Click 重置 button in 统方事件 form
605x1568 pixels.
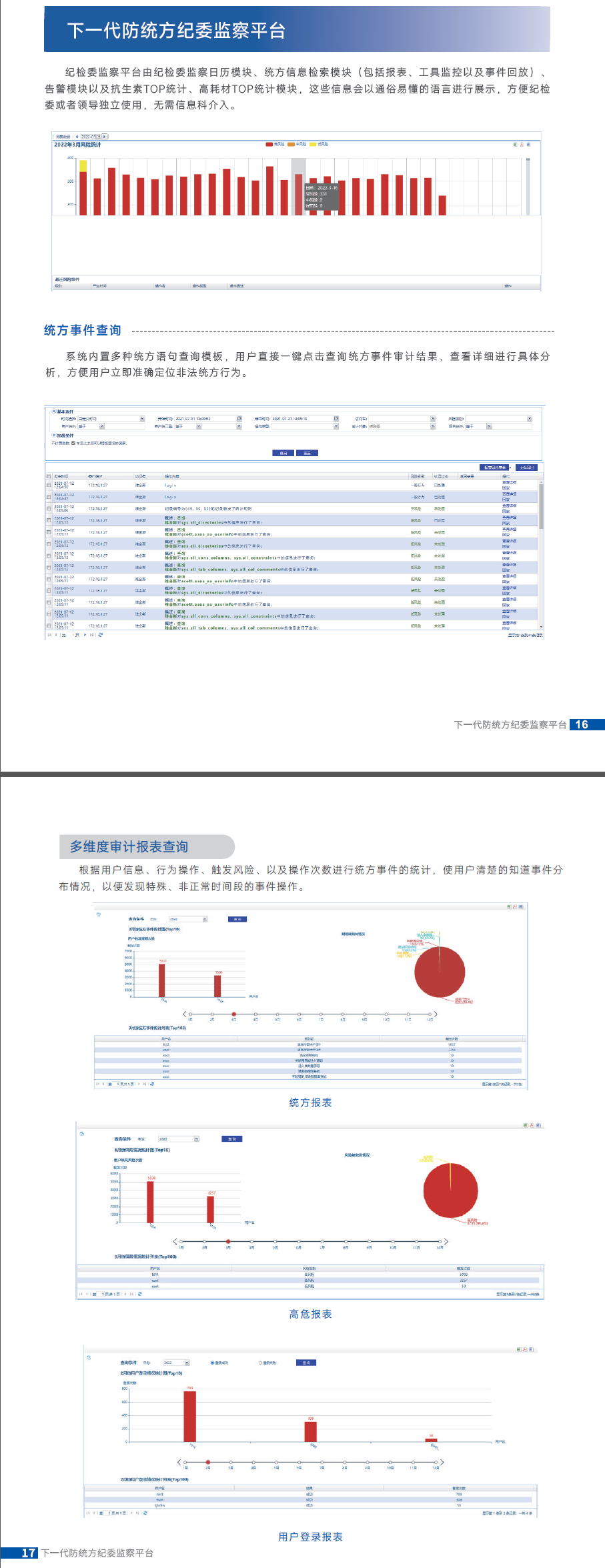click(307, 453)
